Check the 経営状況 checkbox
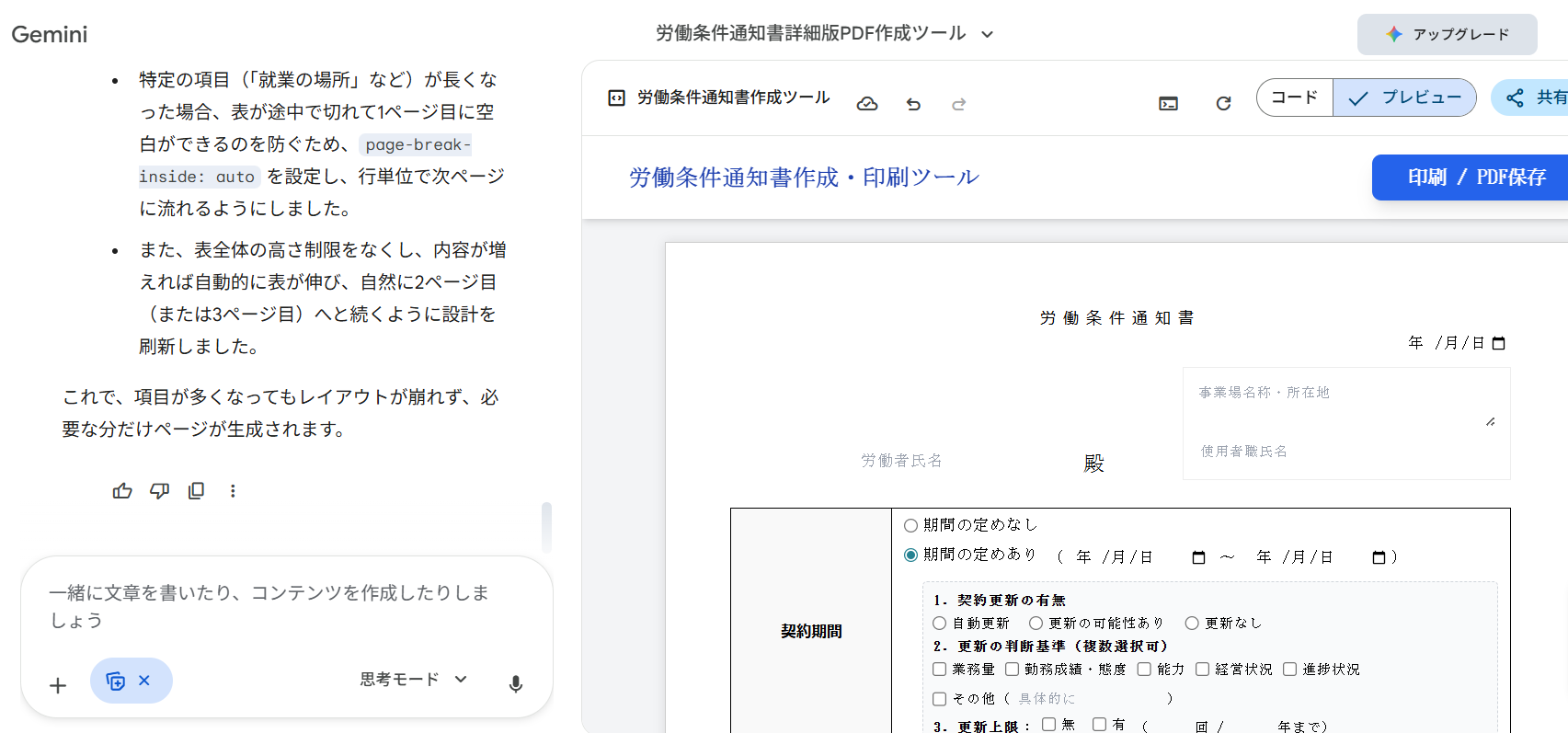1568x733 pixels. [x=1202, y=670]
